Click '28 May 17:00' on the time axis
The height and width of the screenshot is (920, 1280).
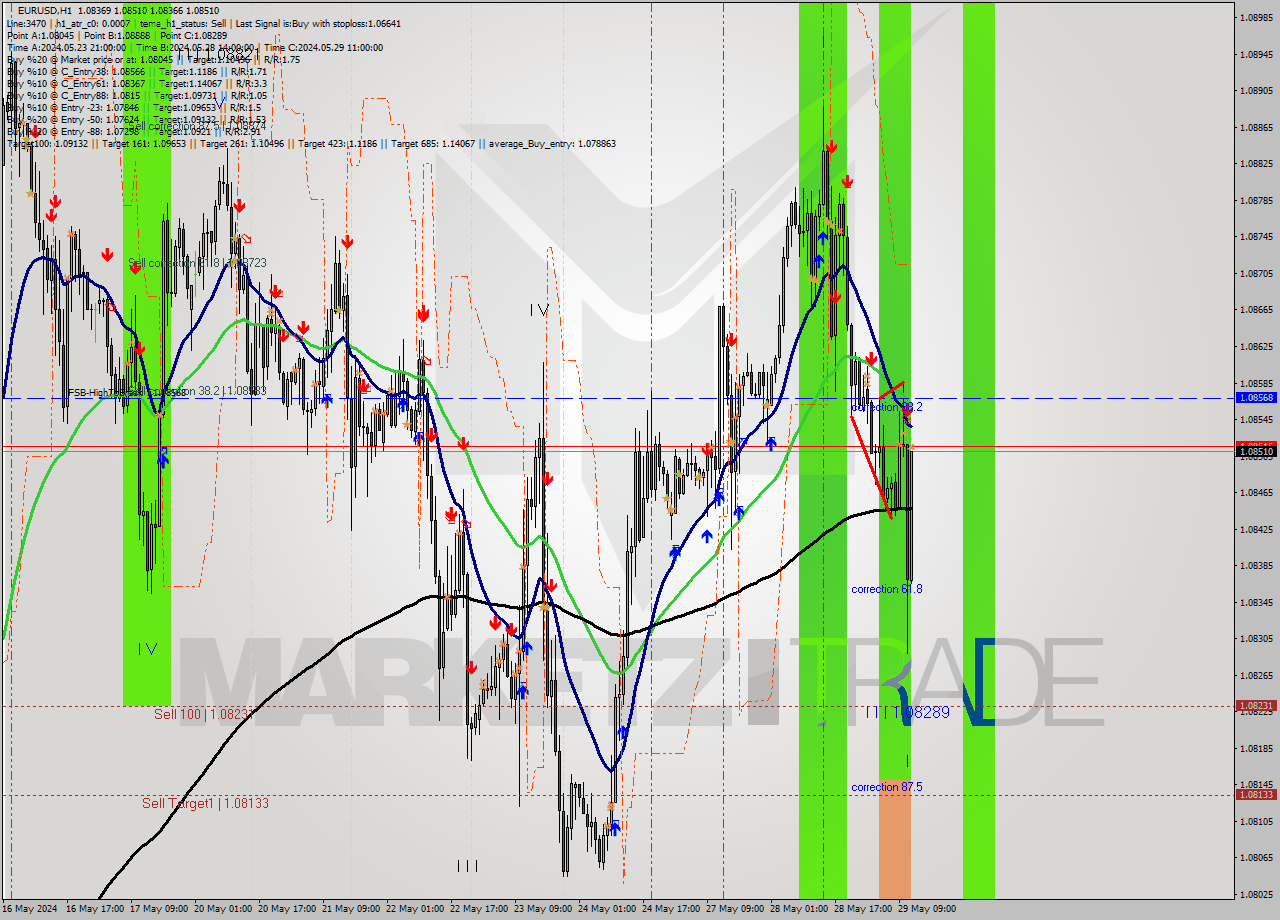coord(863,909)
